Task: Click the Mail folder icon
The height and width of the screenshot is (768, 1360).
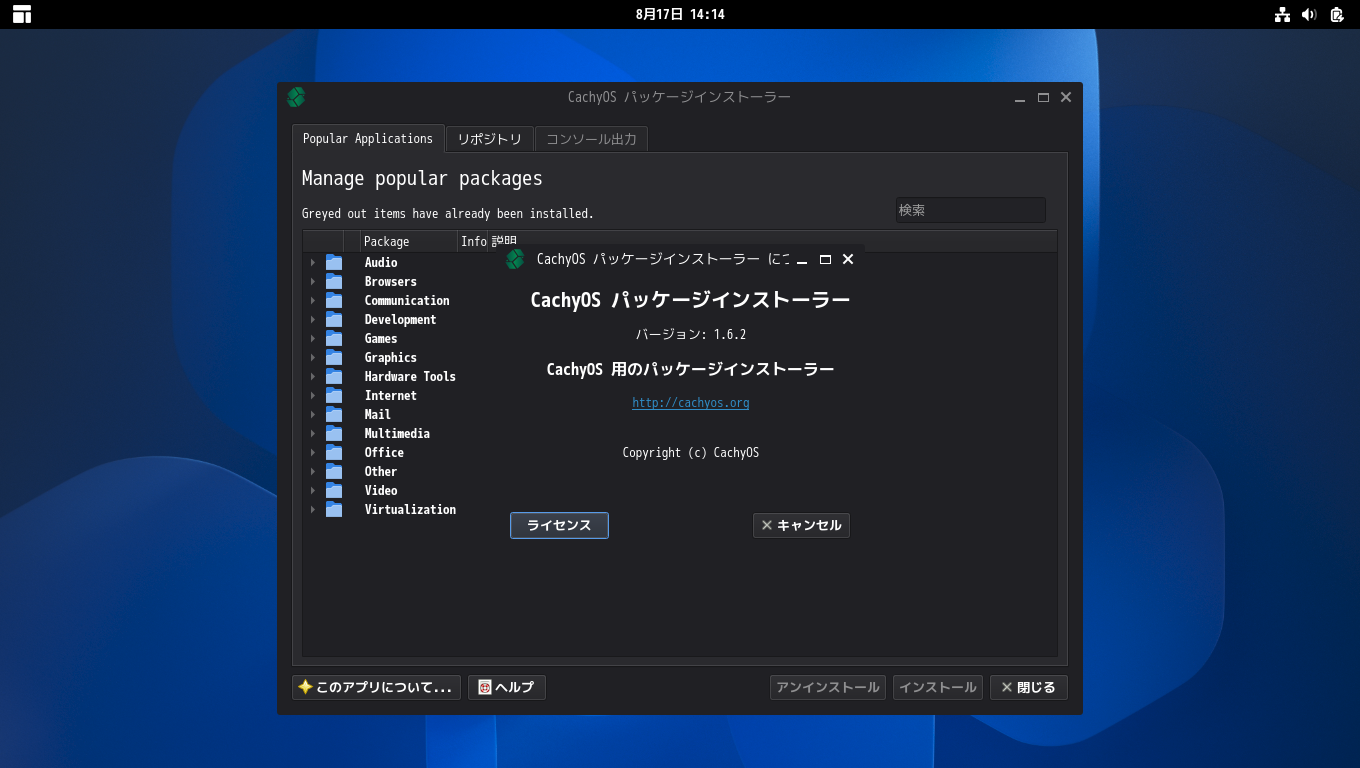Action: (x=334, y=414)
